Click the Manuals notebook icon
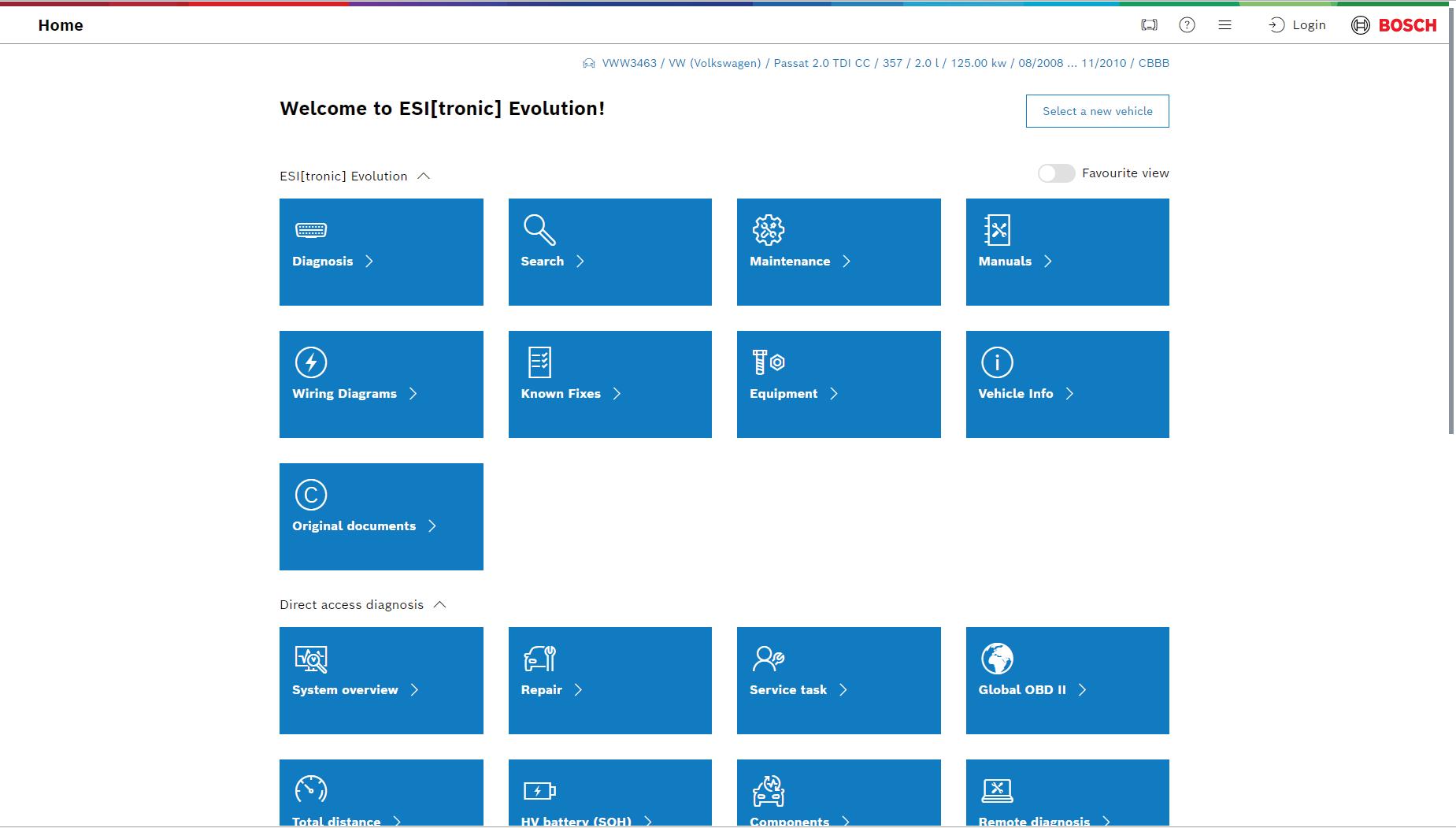The height and width of the screenshot is (828, 1456). (997, 230)
